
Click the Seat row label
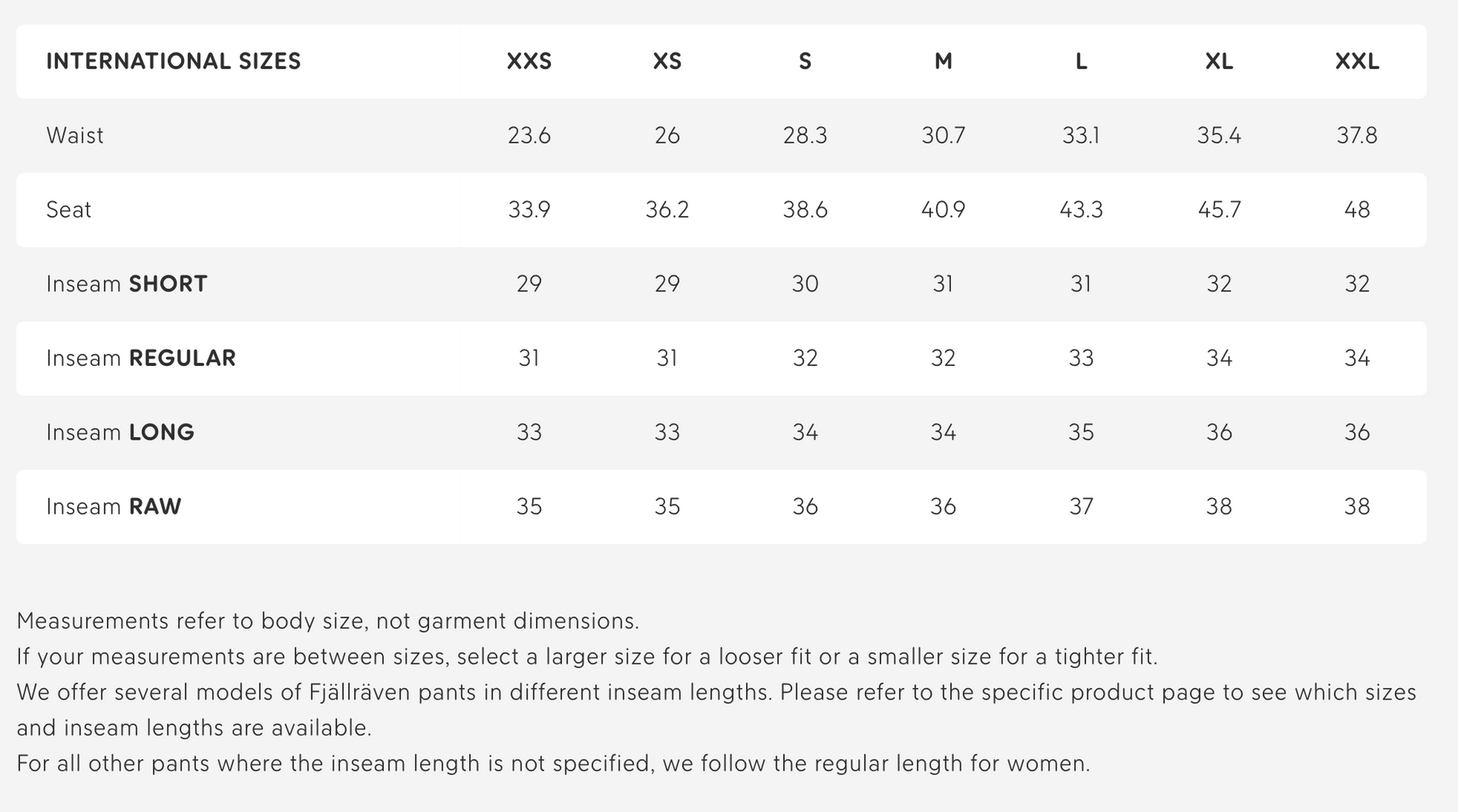tap(69, 210)
